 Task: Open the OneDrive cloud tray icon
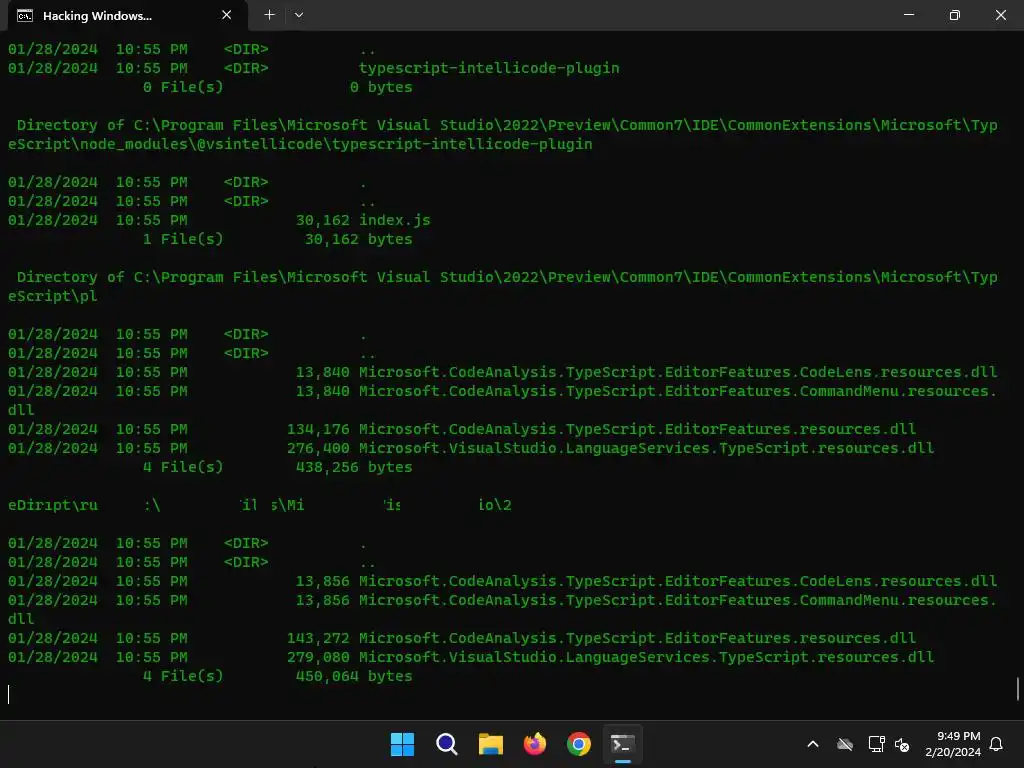[x=845, y=744]
